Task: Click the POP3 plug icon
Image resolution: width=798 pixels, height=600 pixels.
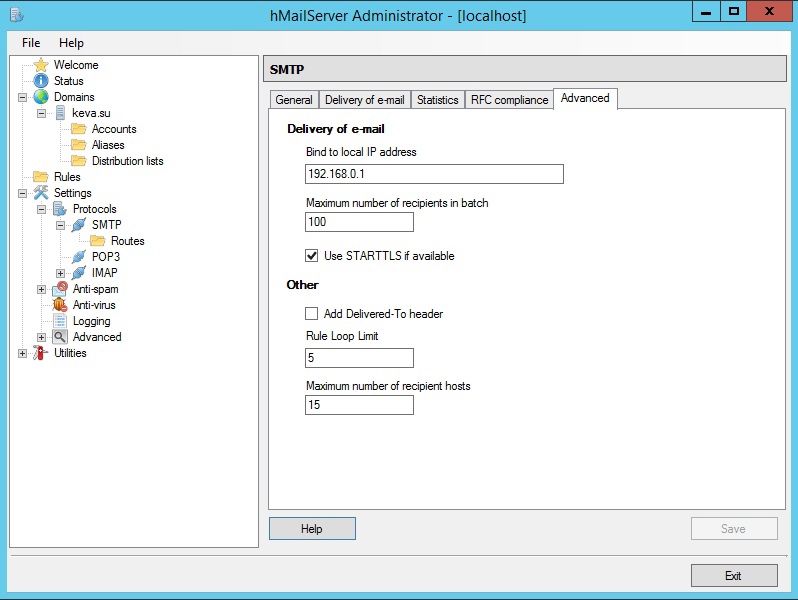Action: click(x=79, y=256)
